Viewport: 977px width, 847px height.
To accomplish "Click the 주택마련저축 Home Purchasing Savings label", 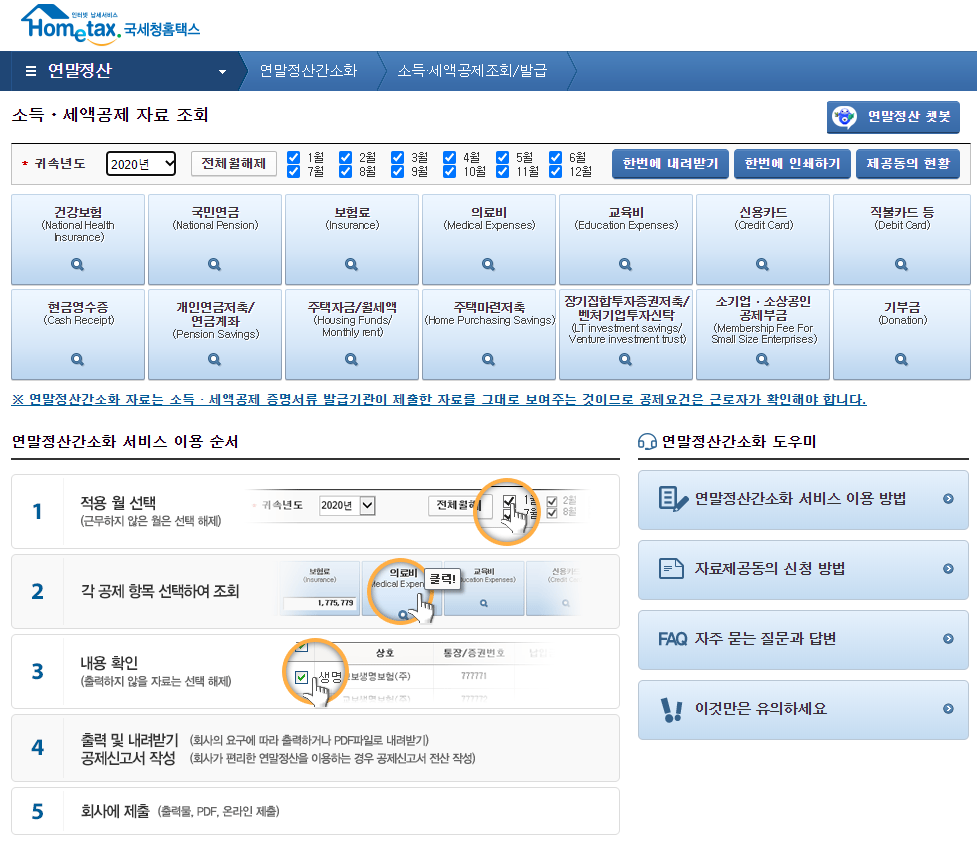I will [x=489, y=313].
